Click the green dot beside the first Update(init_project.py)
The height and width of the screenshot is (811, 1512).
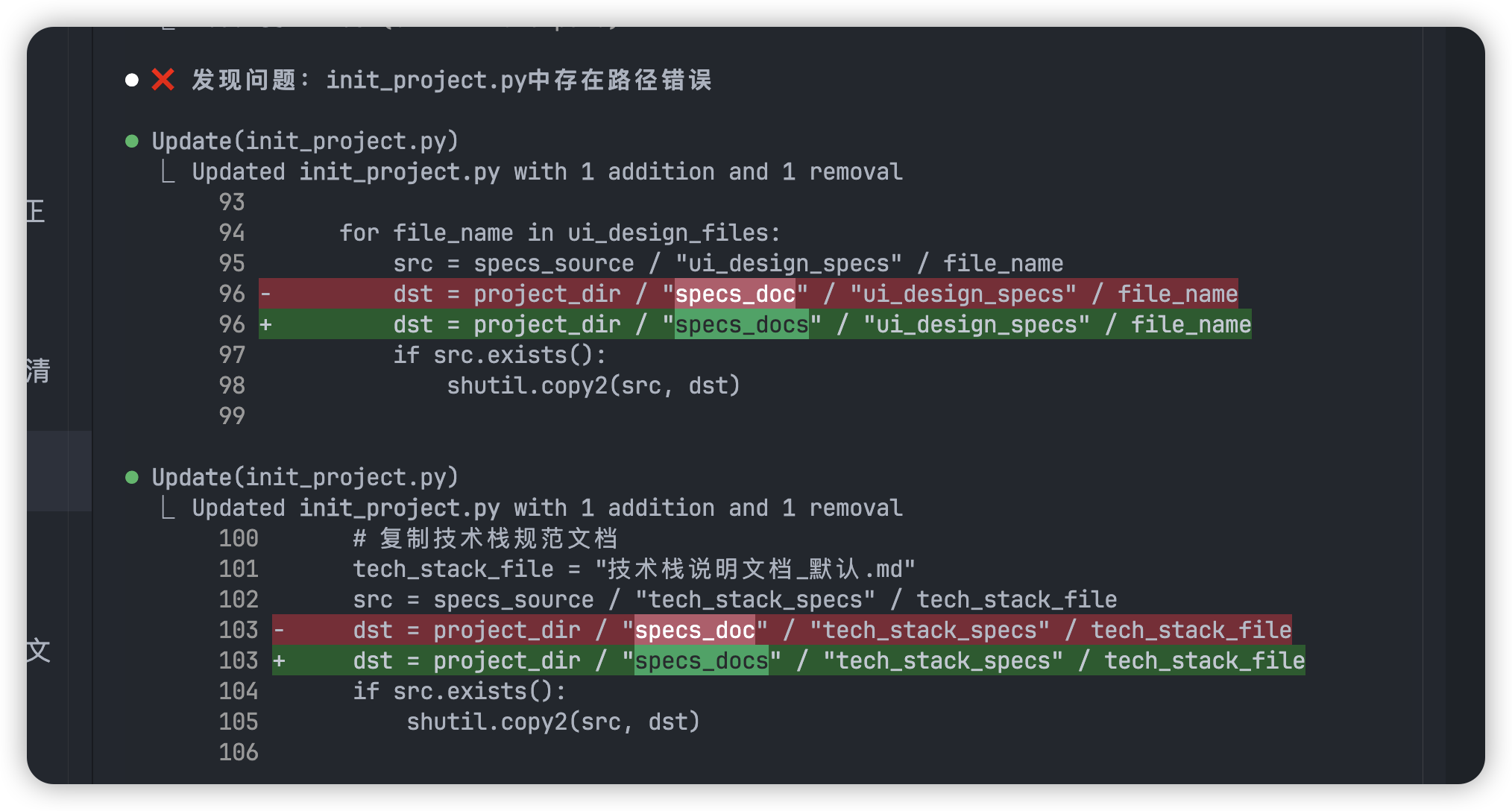tap(132, 141)
